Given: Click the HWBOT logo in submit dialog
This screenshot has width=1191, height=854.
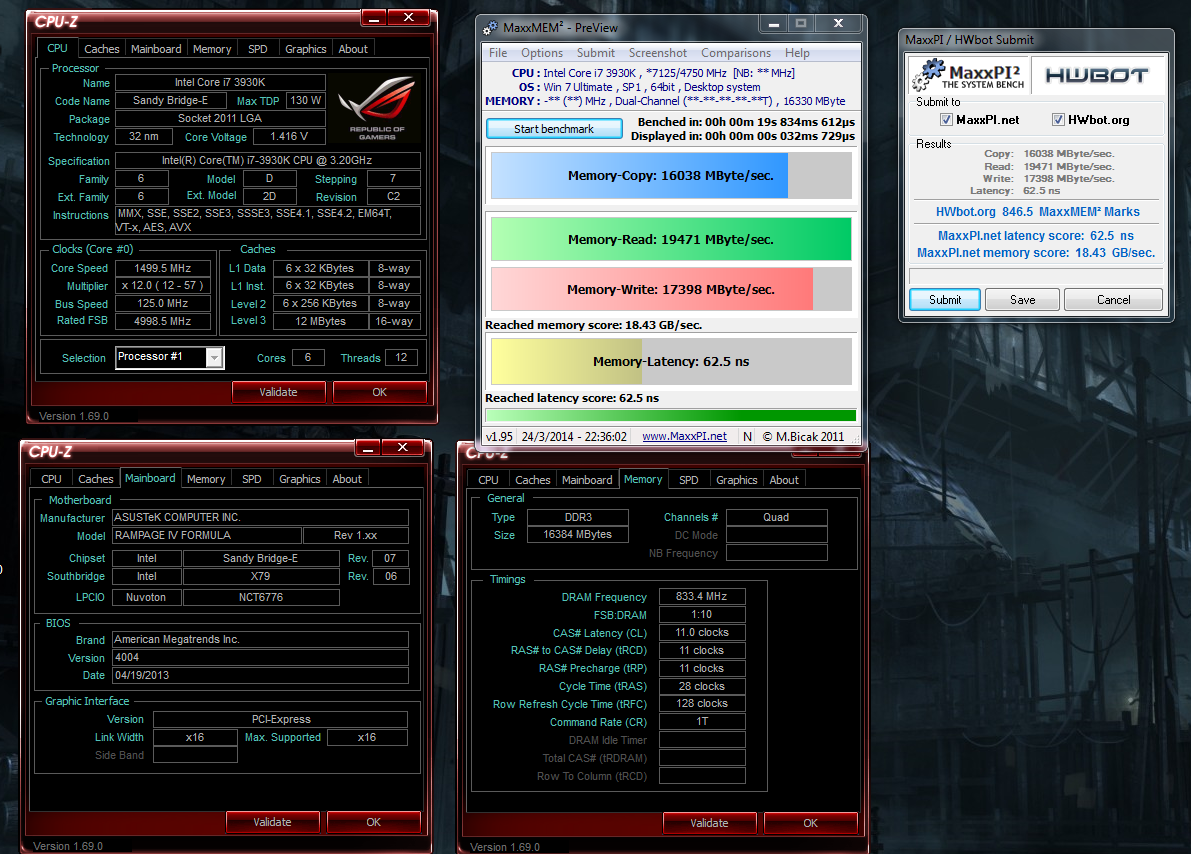Looking at the screenshot, I should click(x=1097, y=75).
